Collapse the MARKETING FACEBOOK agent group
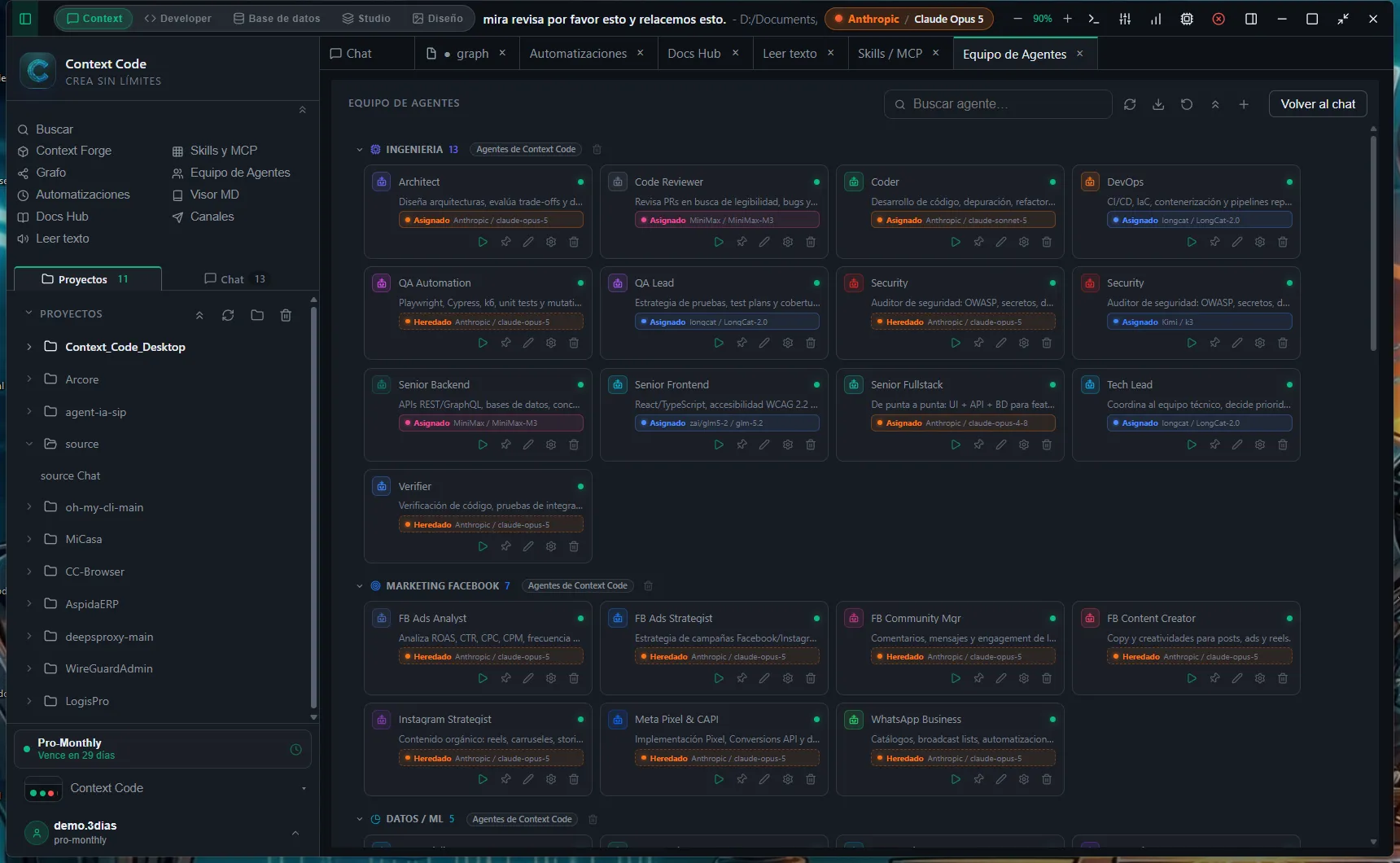The width and height of the screenshot is (1400, 863). coord(359,586)
